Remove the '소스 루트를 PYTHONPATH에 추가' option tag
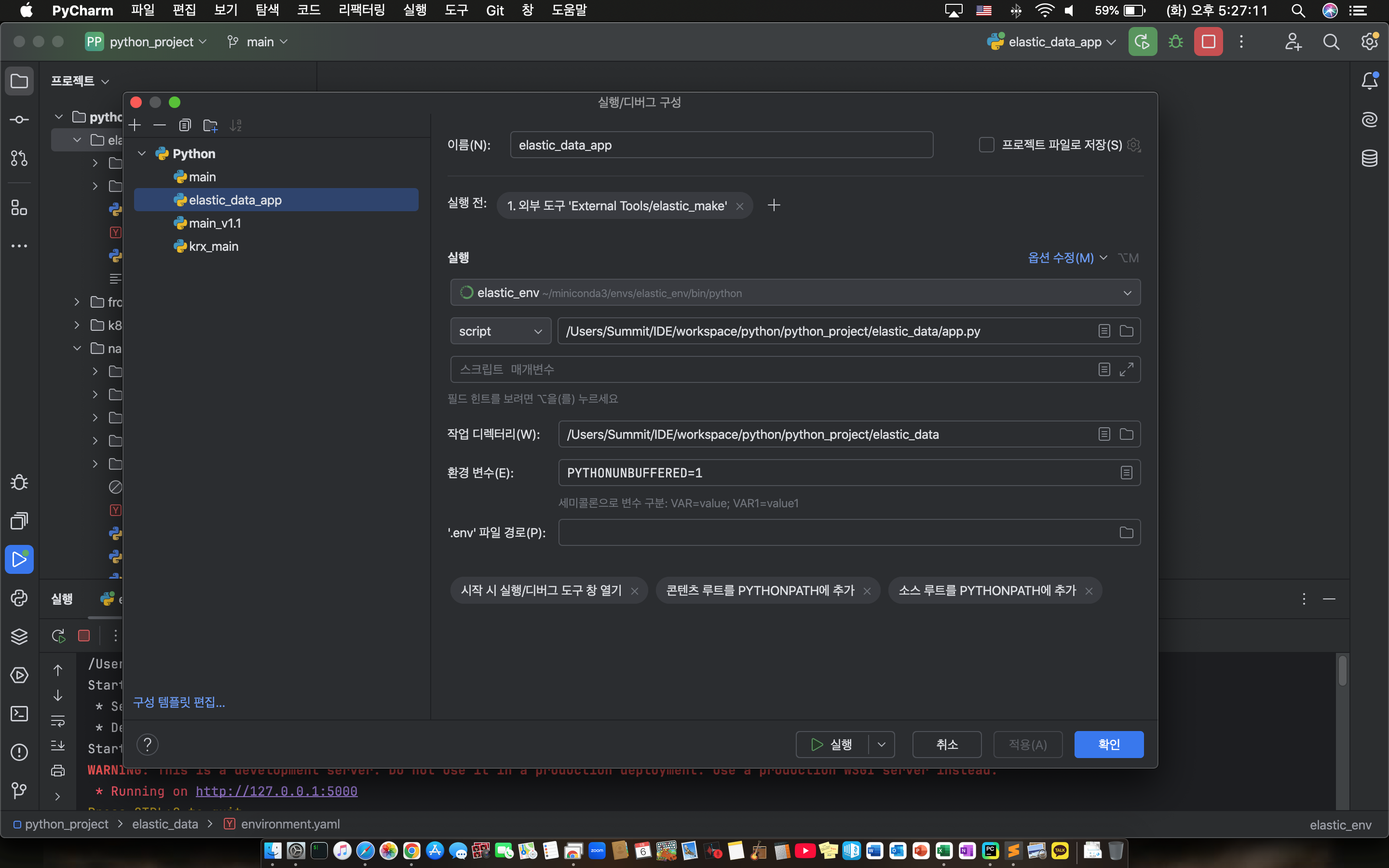Viewport: 1389px width, 868px height. (1088, 591)
